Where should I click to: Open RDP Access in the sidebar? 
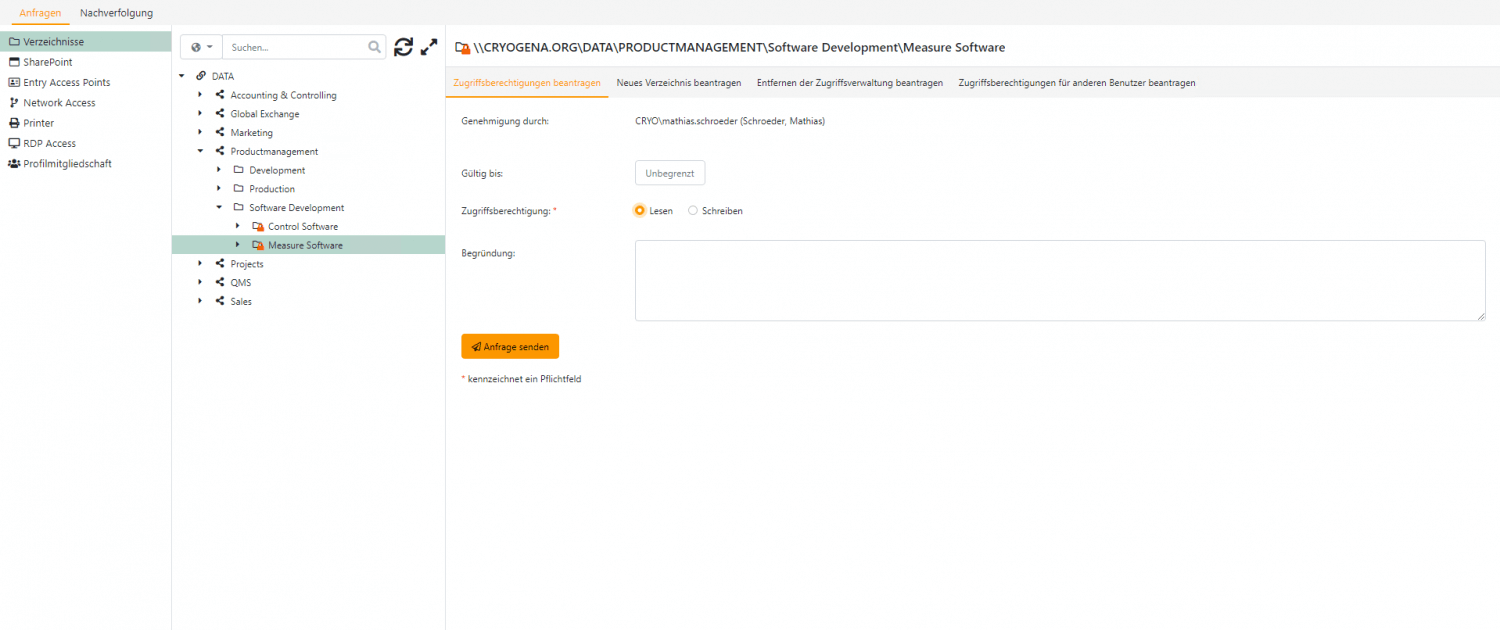pos(49,143)
